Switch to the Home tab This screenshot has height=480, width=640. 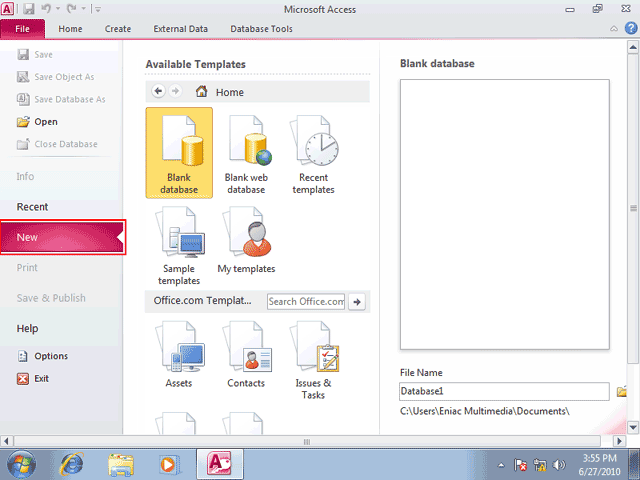tap(70, 29)
